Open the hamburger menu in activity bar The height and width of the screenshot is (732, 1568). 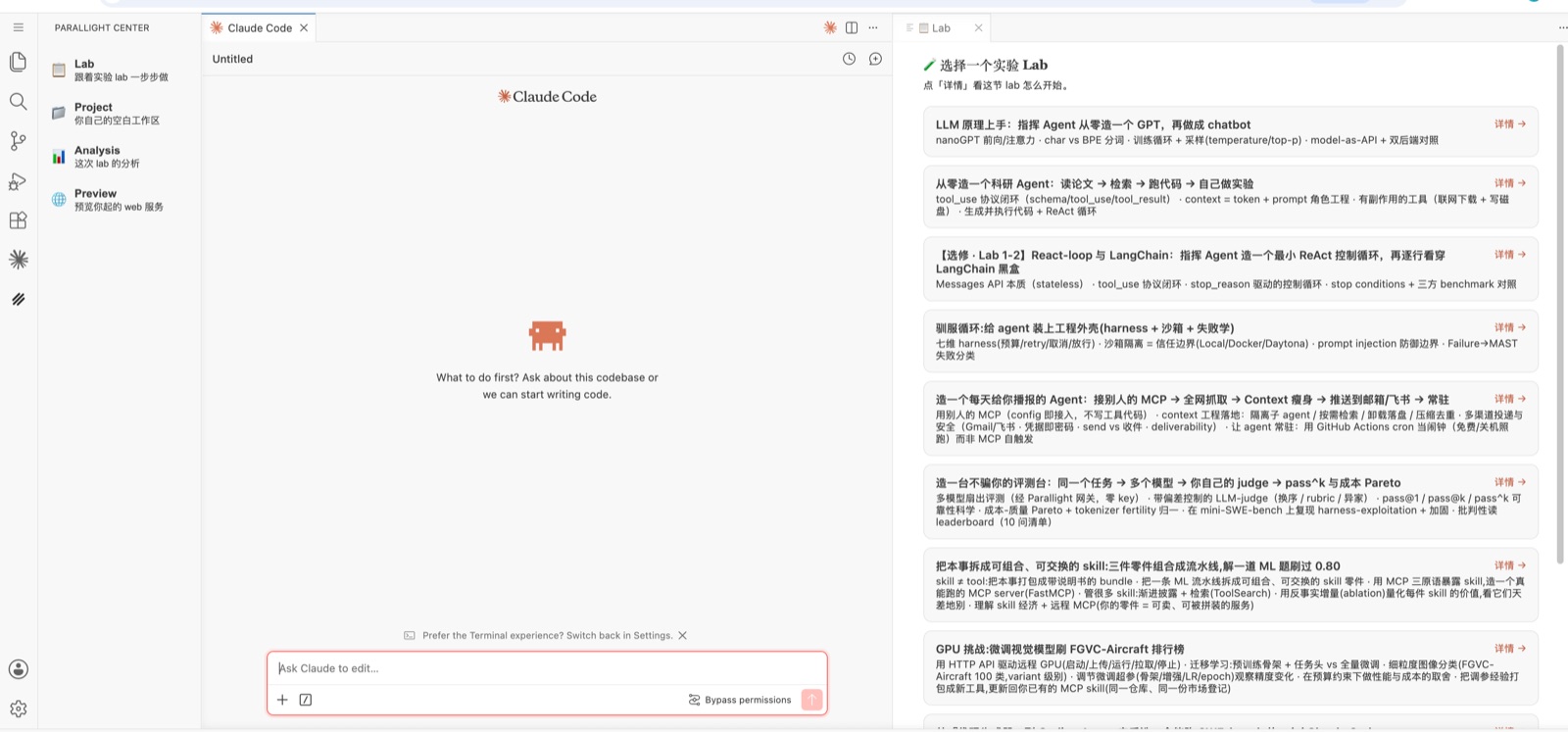tap(18, 27)
